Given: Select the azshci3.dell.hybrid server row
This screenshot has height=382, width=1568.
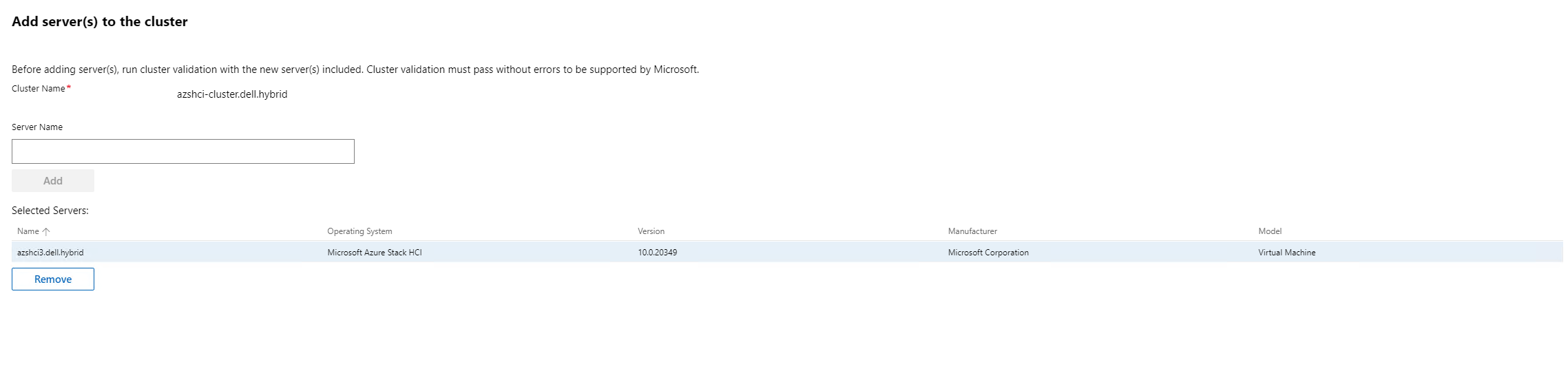Looking at the screenshot, I should tap(50, 253).
